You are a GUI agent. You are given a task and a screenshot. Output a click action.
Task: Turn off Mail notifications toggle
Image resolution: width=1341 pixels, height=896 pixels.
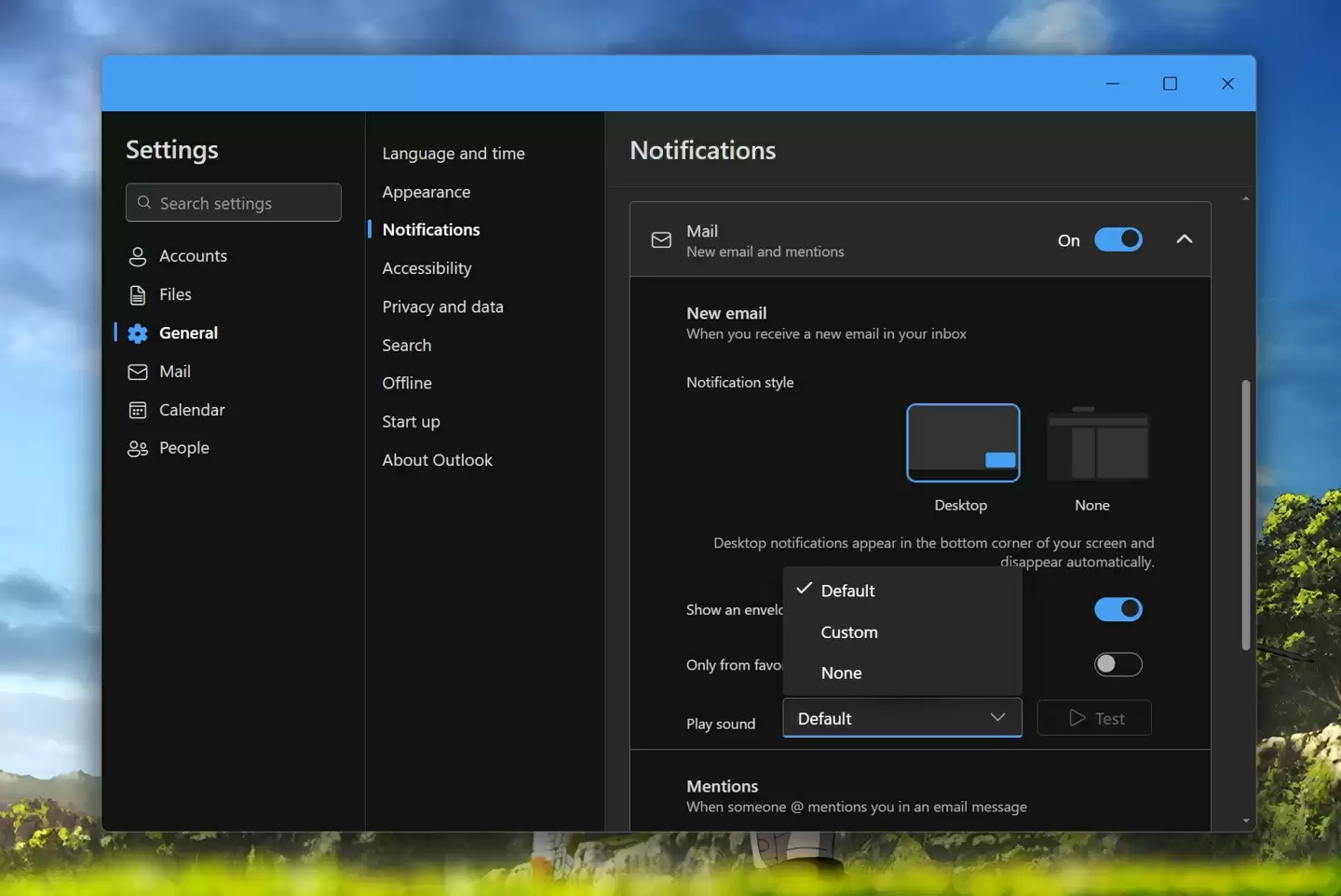click(x=1119, y=239)
